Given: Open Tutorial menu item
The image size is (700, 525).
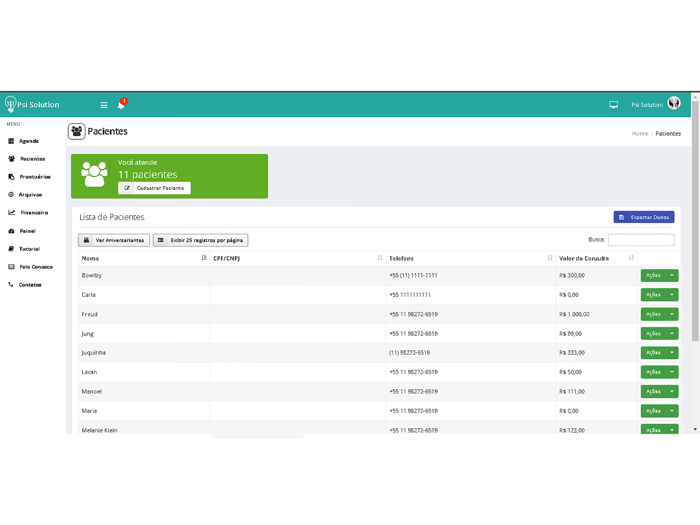Looking at the screenshot, I should pos(29,249).
